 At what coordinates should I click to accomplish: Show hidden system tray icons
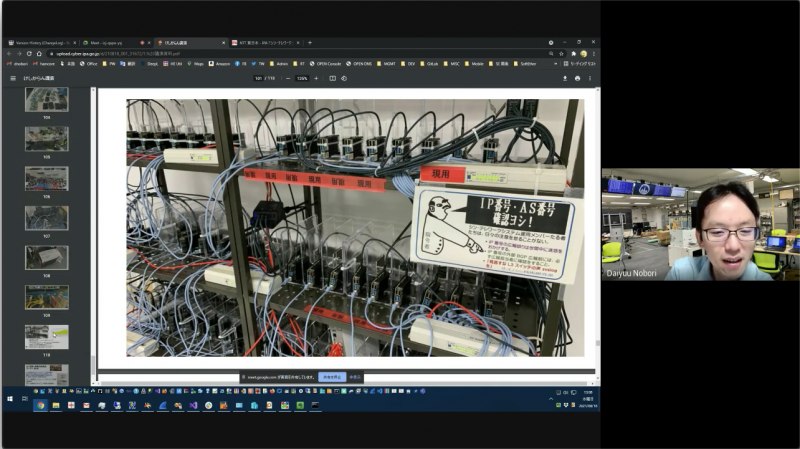[x=551, y=399]
